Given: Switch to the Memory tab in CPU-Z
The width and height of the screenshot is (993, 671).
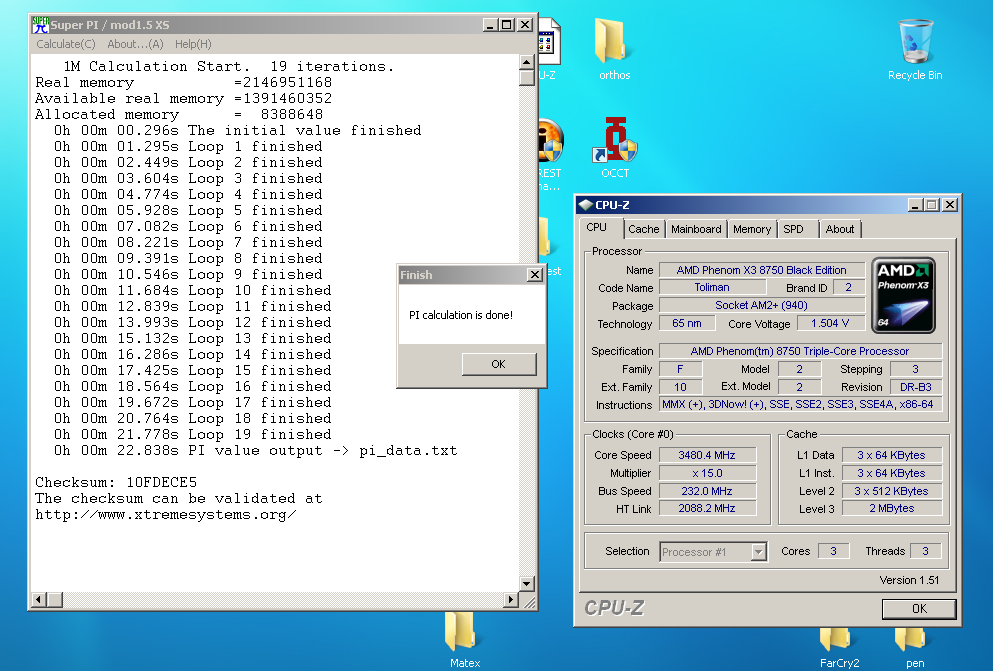Looking at the screenshot, I should pos(752,229).
